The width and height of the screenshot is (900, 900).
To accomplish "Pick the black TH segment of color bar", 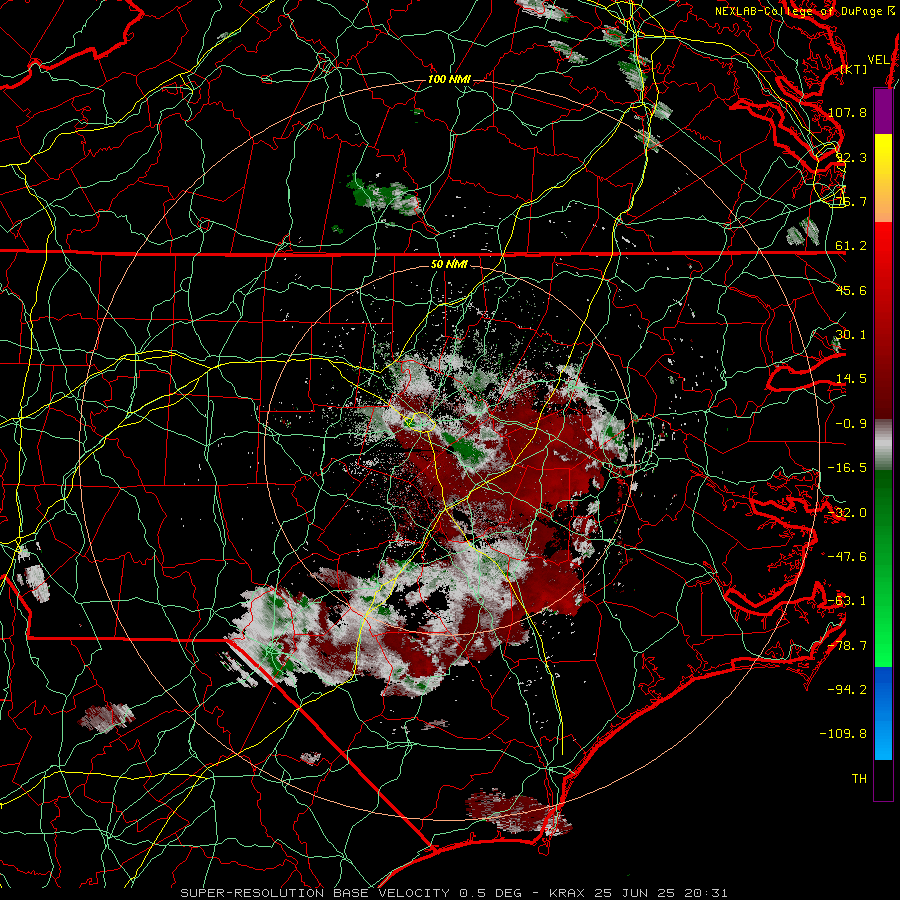I will pos(883,779).
